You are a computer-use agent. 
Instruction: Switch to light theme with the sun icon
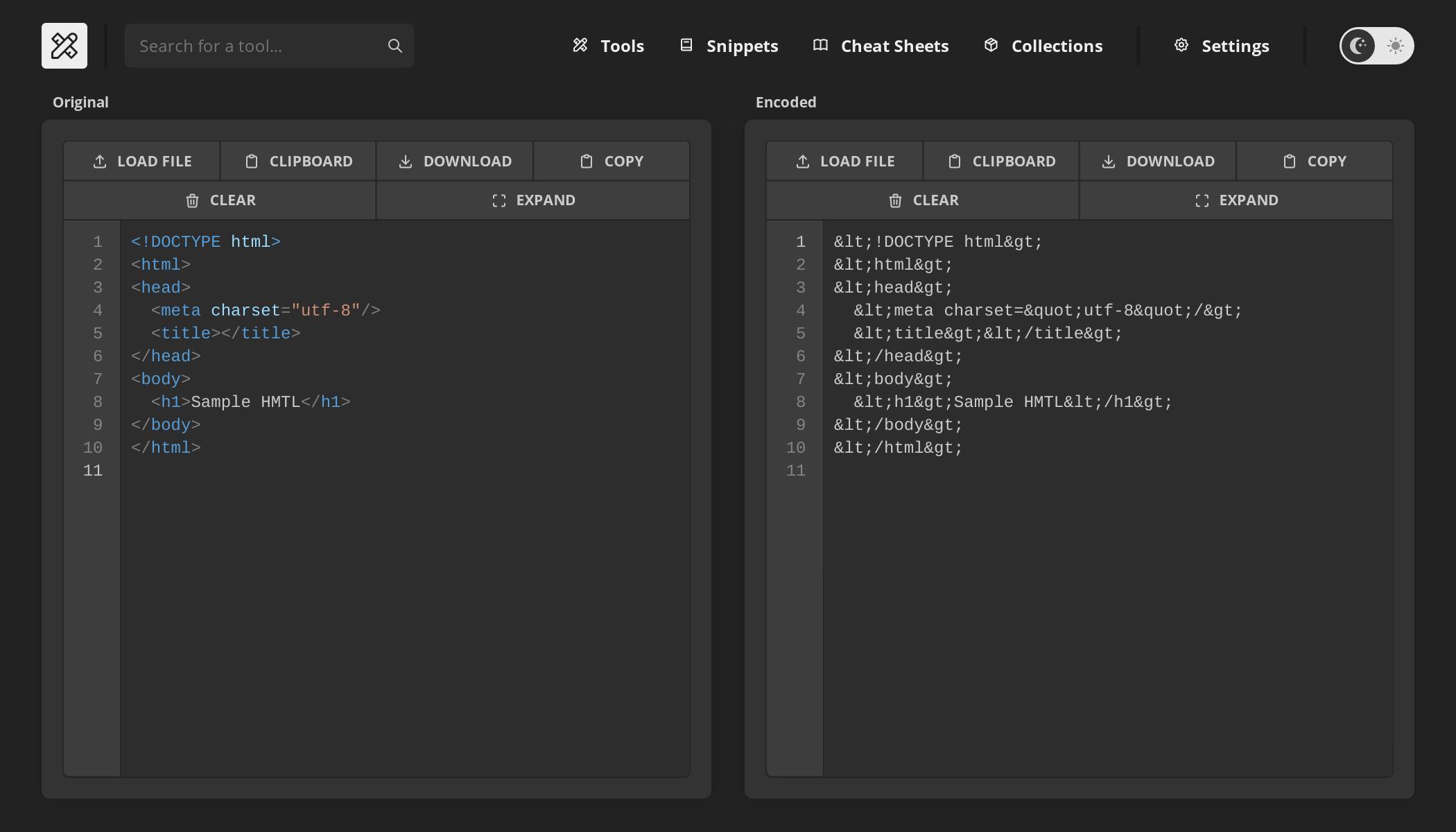[x=1394, y=46]
